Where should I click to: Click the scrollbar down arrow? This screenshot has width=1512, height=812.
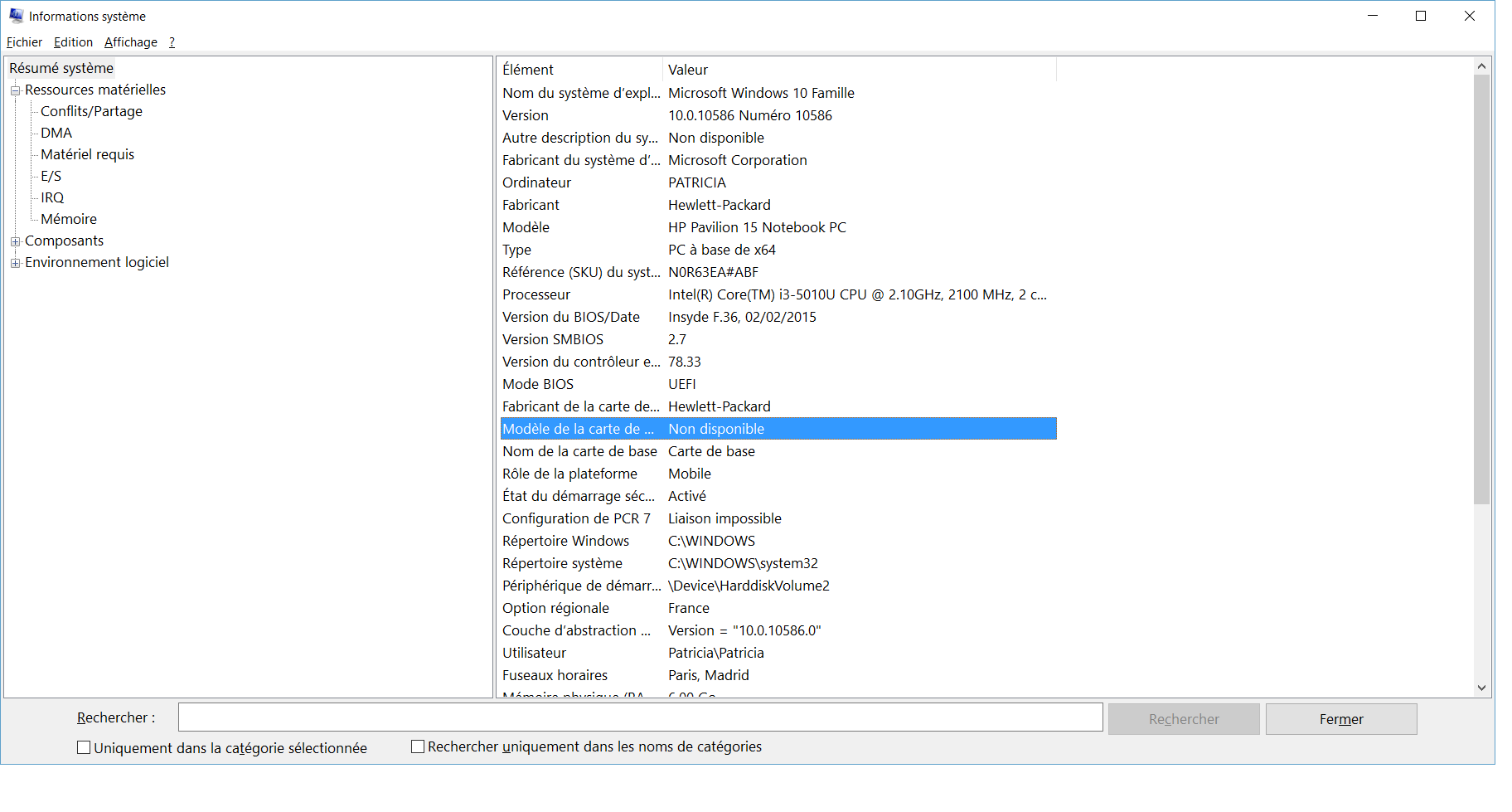pyautogui.click(x=1481, y=688)
